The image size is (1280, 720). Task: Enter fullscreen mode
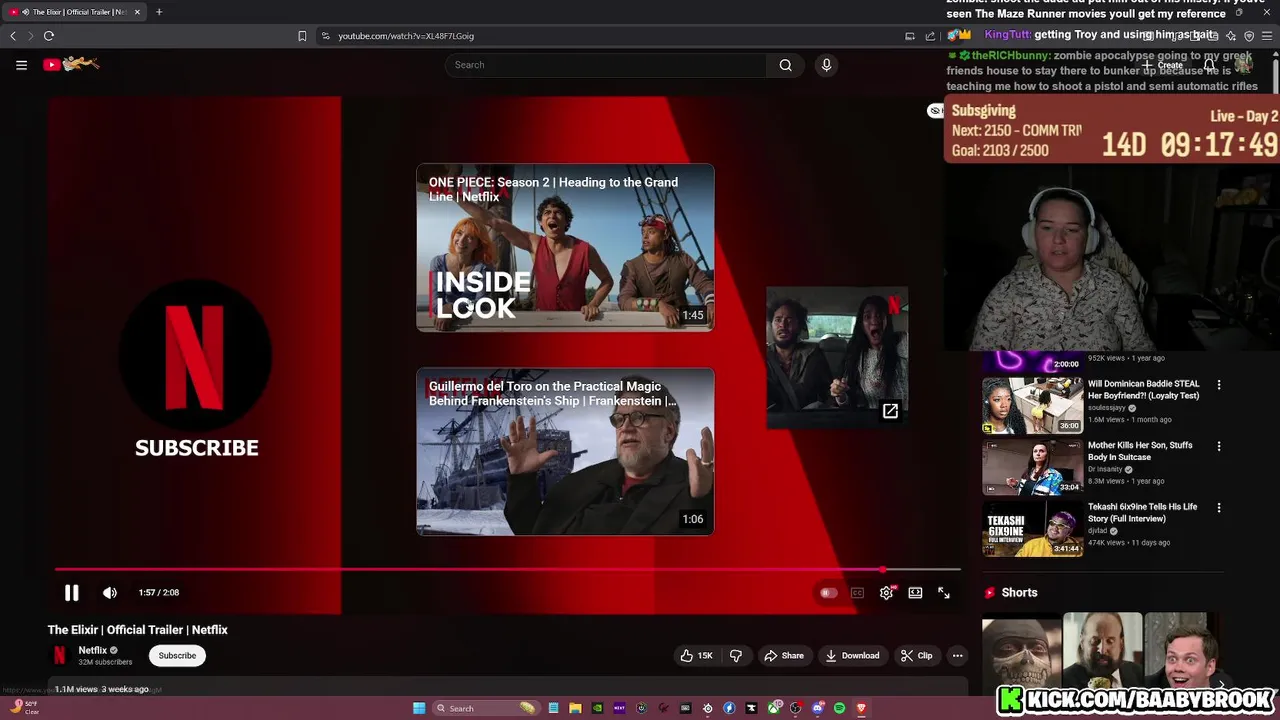(944, 593)
